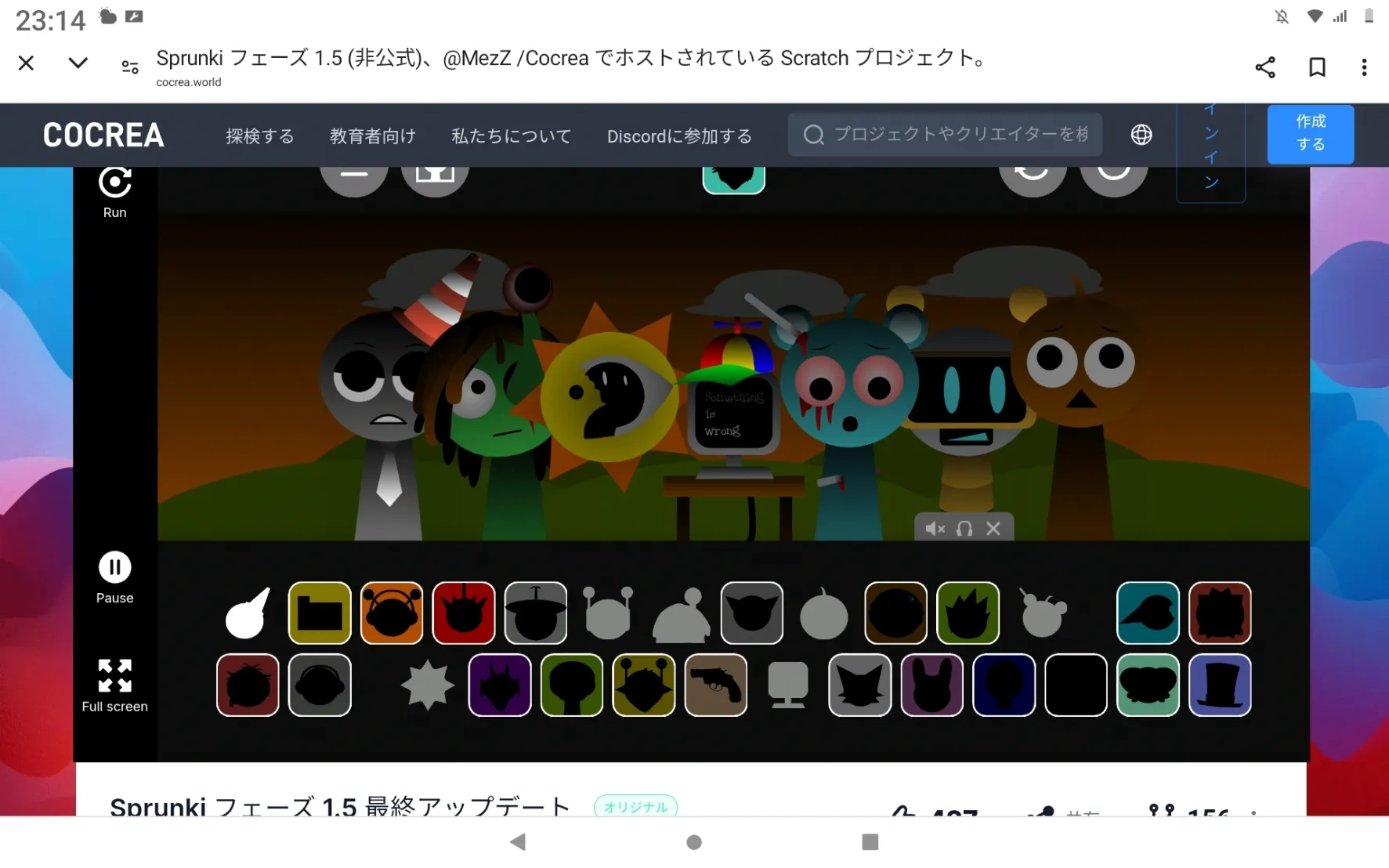The width and height of the screenshot is (1389, 868).
Task: Select the brown round silhouette character icon
Action: click(x=896, y=613)
